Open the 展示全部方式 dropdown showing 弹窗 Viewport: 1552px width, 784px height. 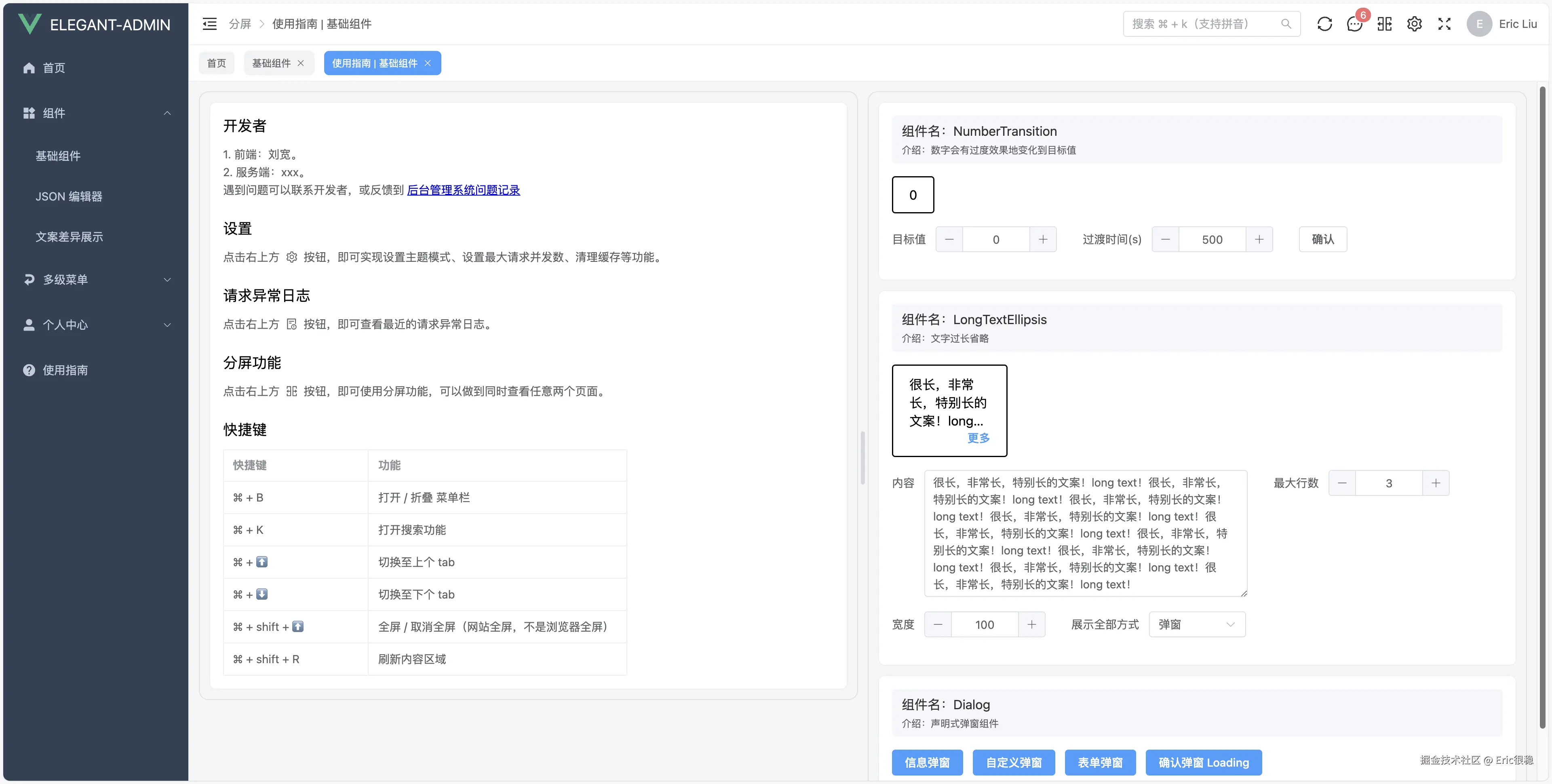click(1196, 624)
